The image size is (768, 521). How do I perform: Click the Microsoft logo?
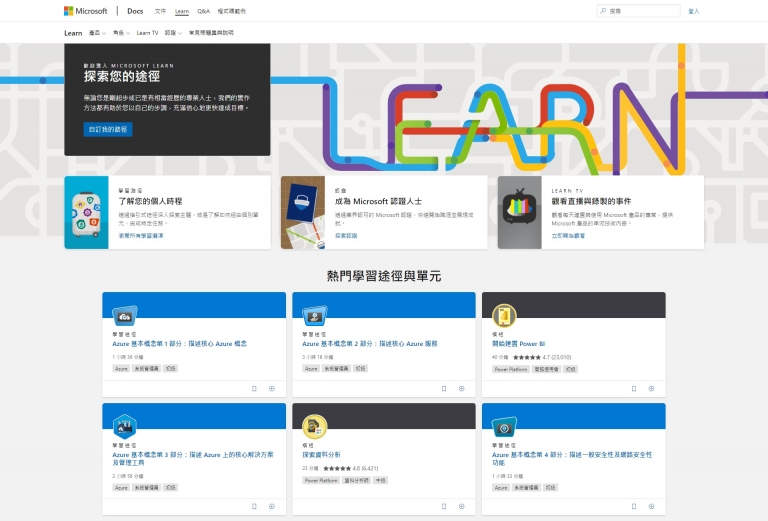pos(86,11)
